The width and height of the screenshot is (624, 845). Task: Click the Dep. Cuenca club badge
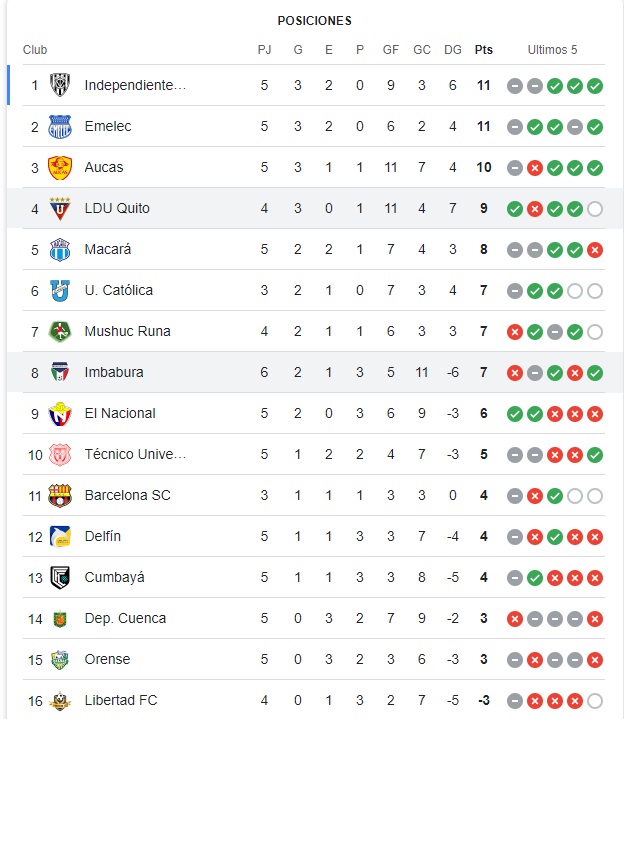pos(60,618)
